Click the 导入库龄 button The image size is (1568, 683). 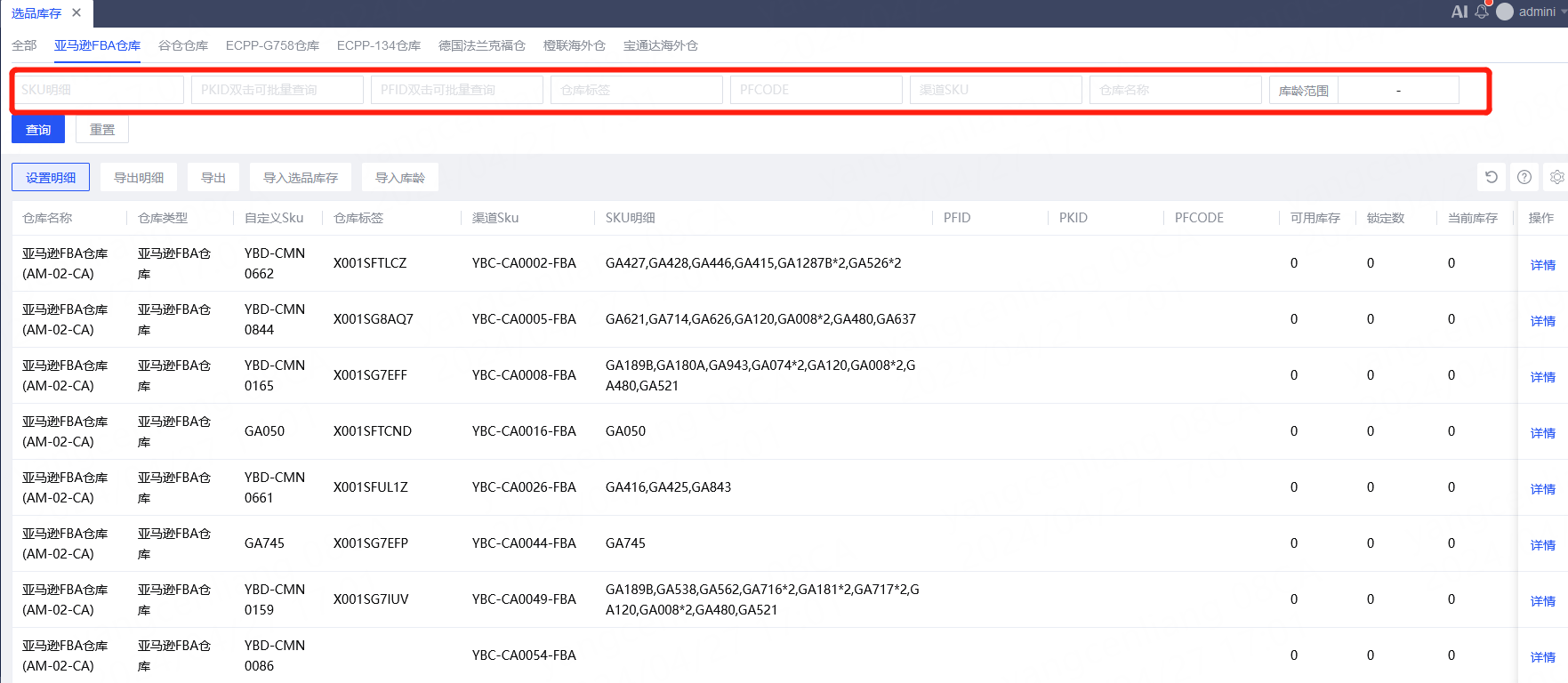(400, 178)
